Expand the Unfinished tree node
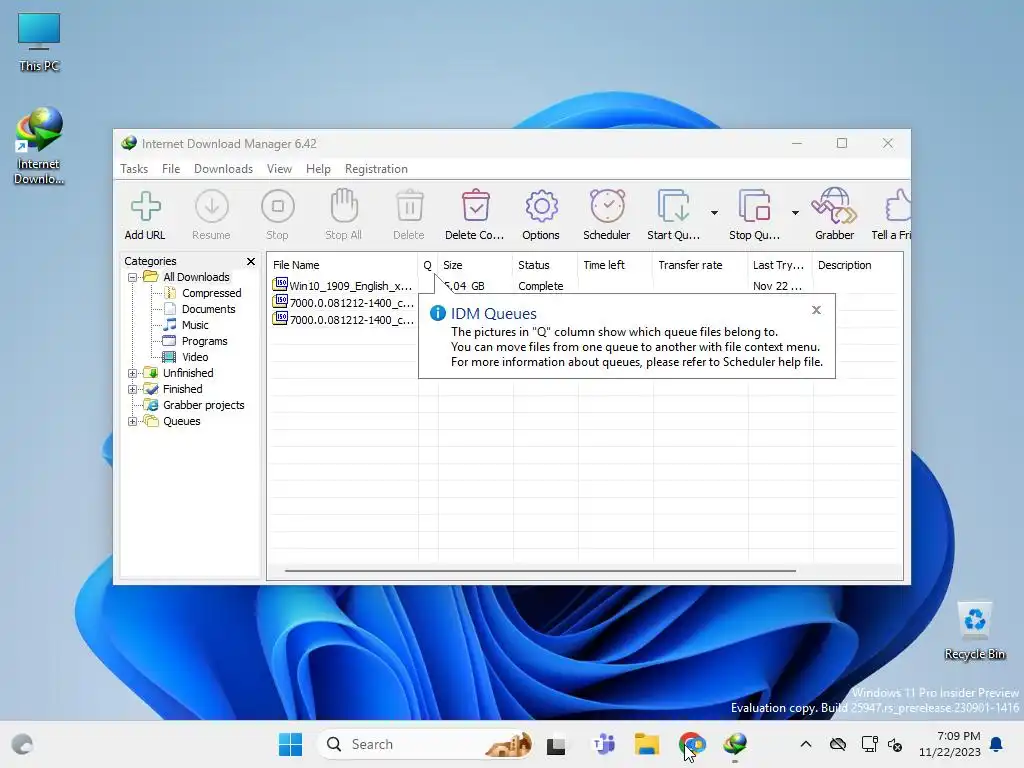The image size is (1024, 768). coord(133,374)
